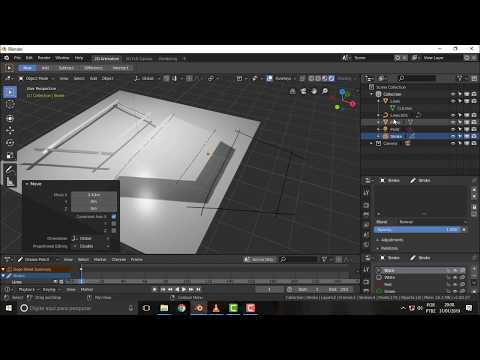Select the Scale tool in viewport toolbar
The width and height of the screenshot is (480, 360).
[10, 155]
